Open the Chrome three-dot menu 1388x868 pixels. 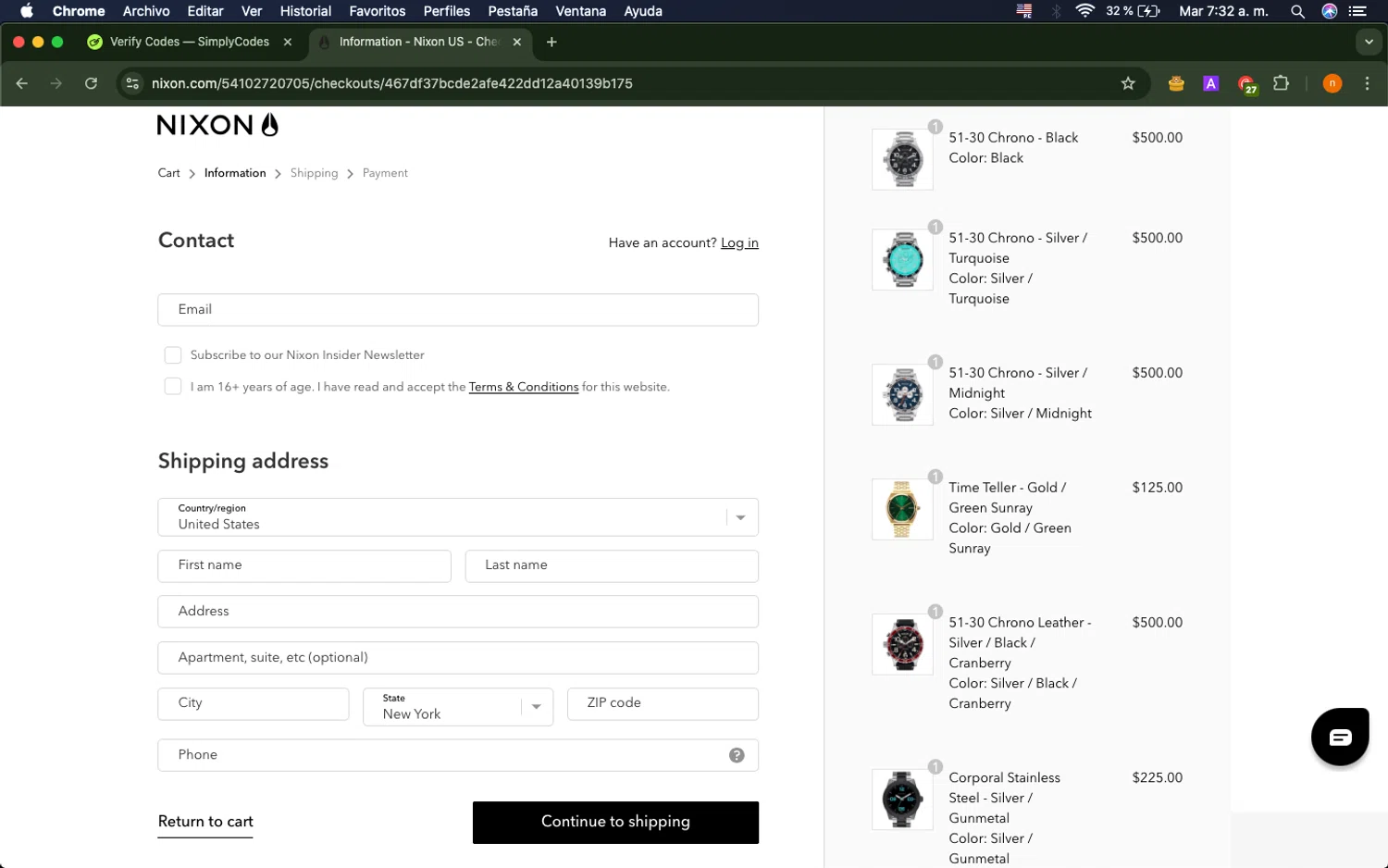[x=1367, y=83]
